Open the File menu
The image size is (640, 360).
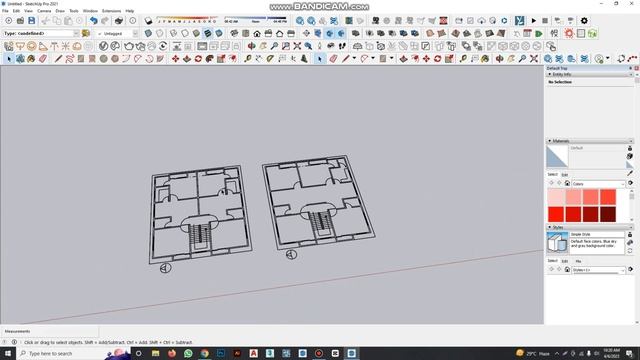pos(5,11)
